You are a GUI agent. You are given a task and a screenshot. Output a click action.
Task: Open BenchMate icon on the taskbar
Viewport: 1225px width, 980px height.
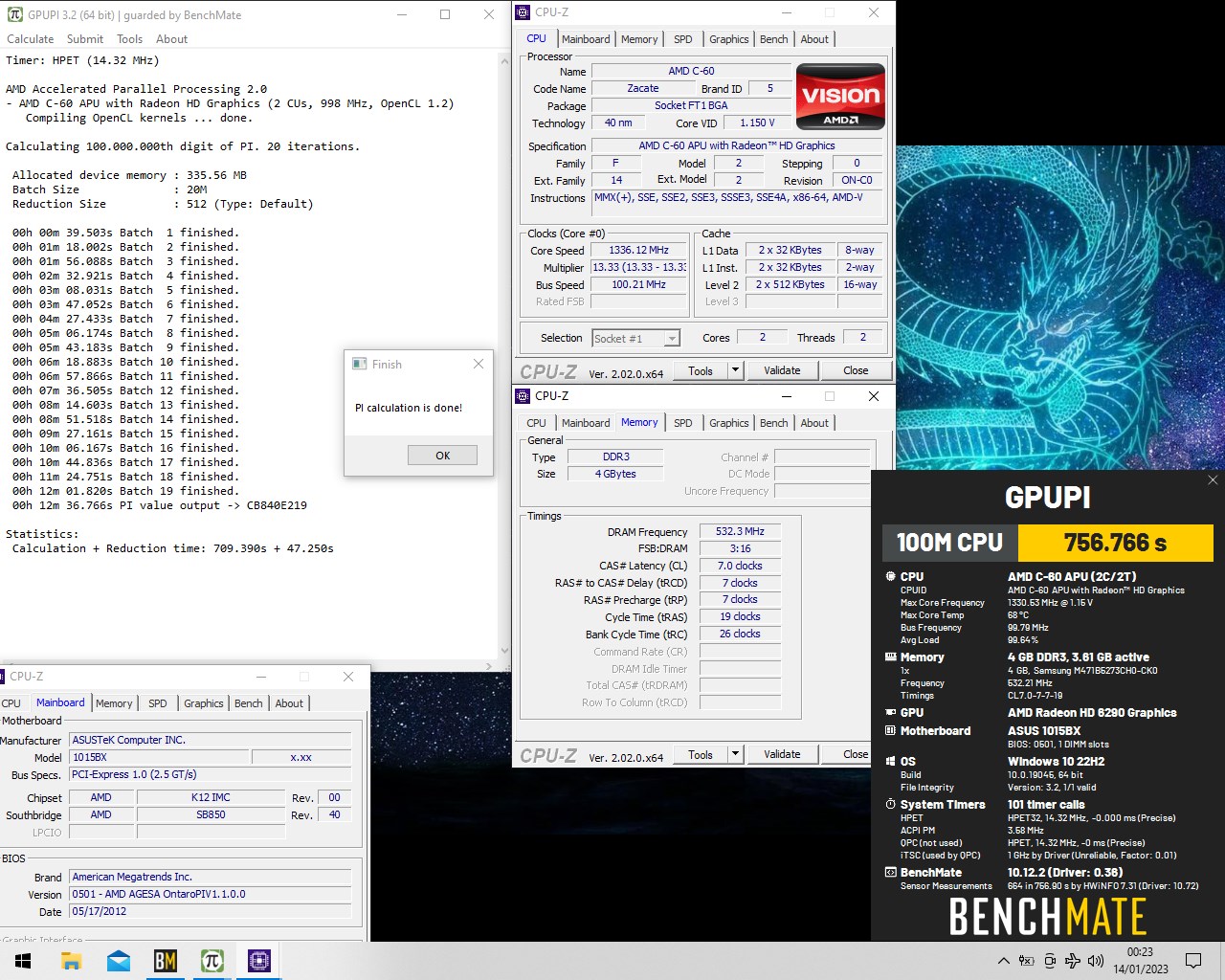pyautogui.click(x=166, y=961)
